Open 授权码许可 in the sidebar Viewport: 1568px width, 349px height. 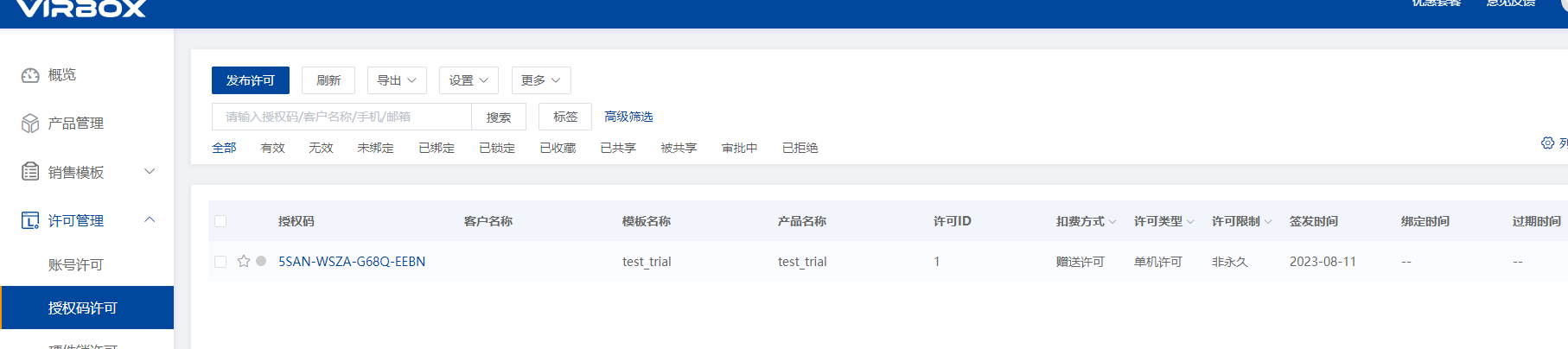[86, 308]
